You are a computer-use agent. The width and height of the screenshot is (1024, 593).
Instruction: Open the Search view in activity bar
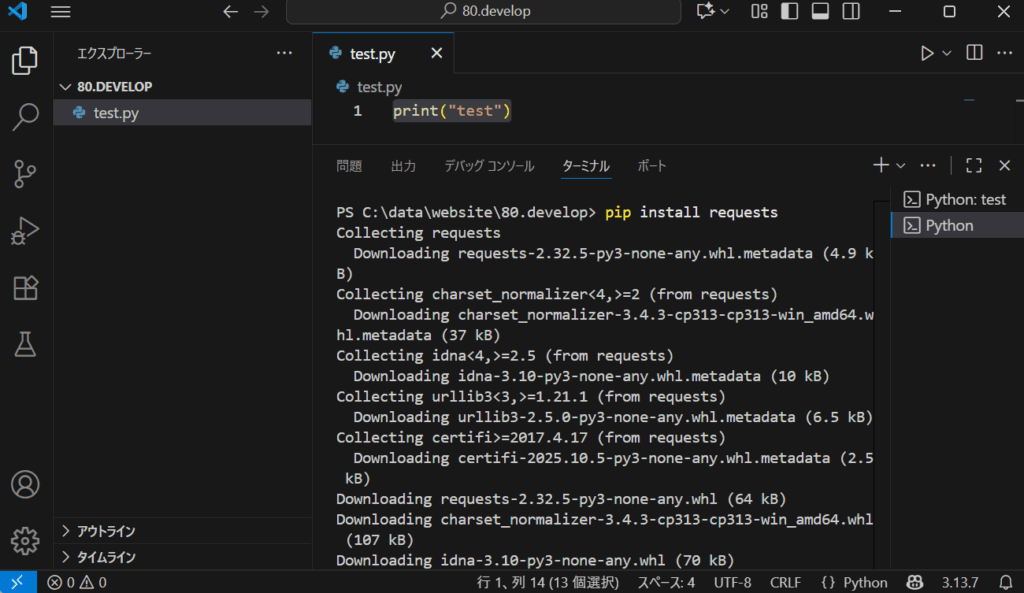coord(25,117)
